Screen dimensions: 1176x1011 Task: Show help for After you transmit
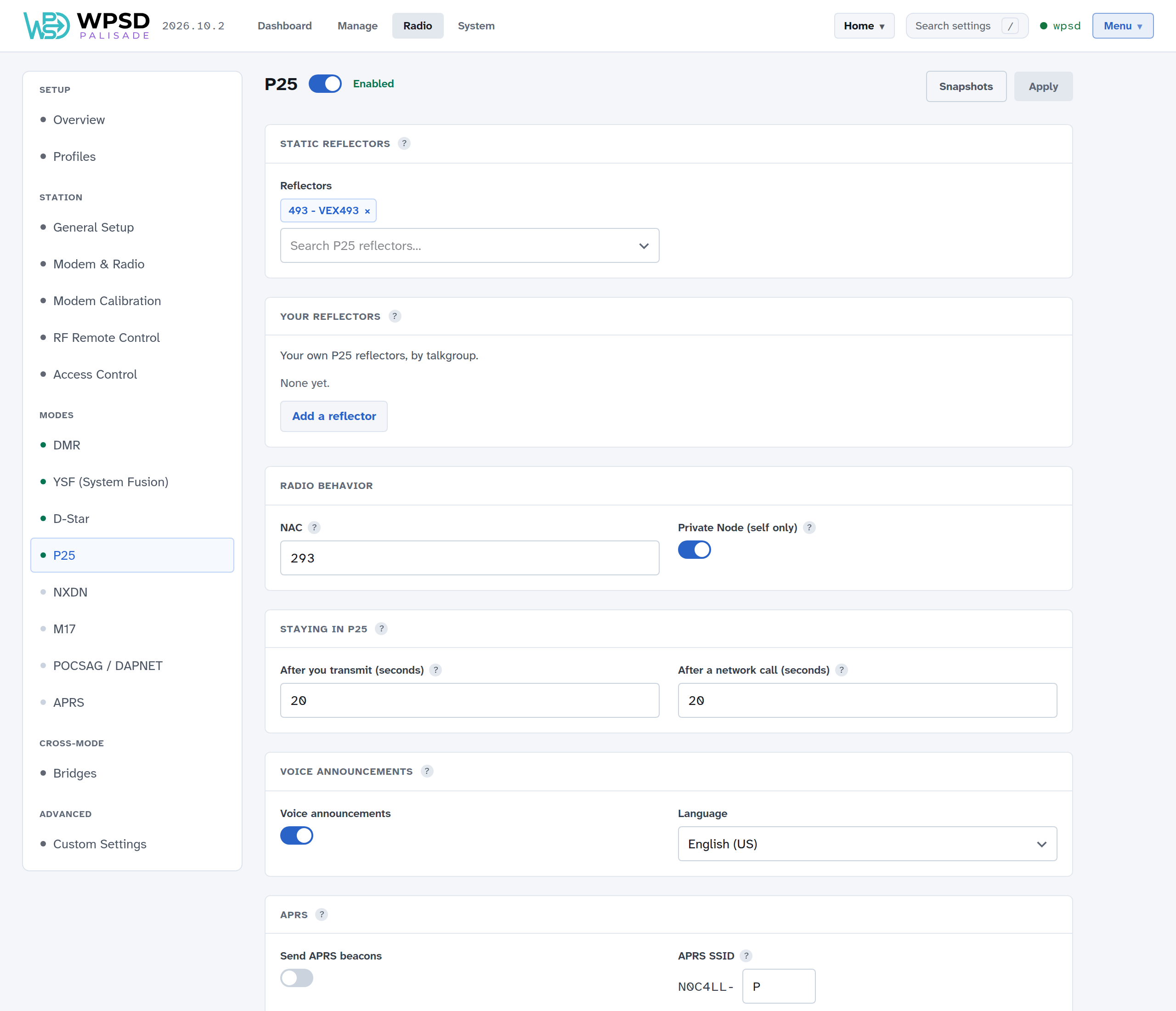point(435,670)
